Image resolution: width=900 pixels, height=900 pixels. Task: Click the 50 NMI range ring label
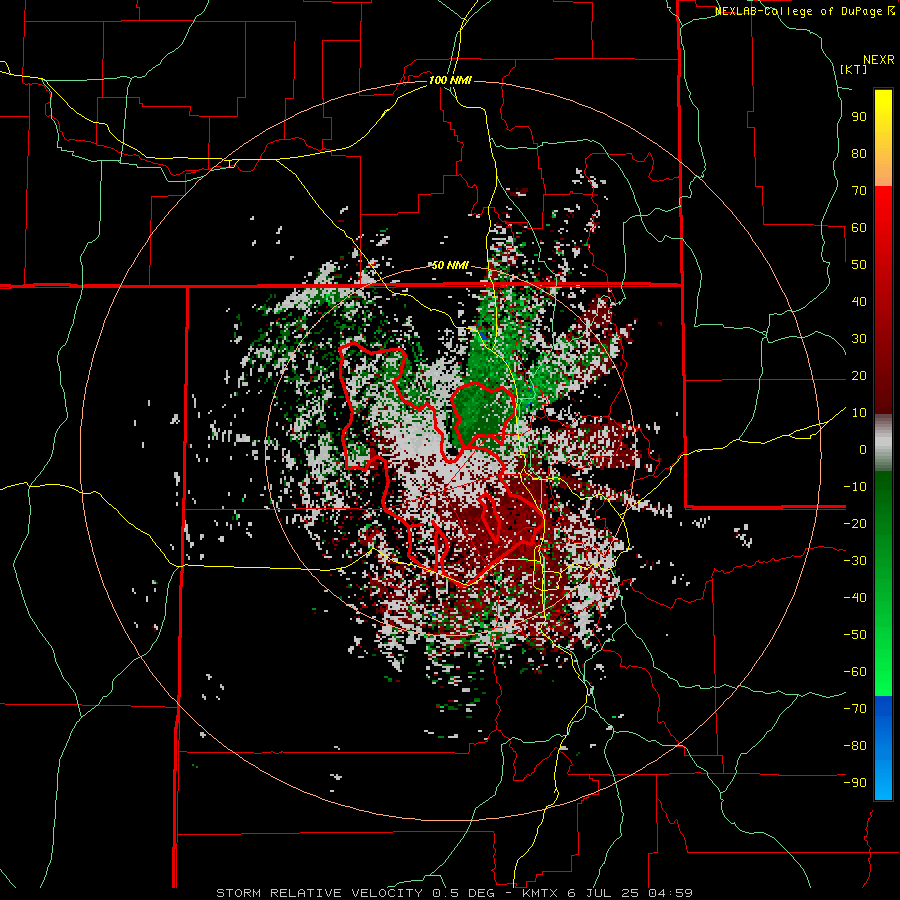tap(450, 265)
